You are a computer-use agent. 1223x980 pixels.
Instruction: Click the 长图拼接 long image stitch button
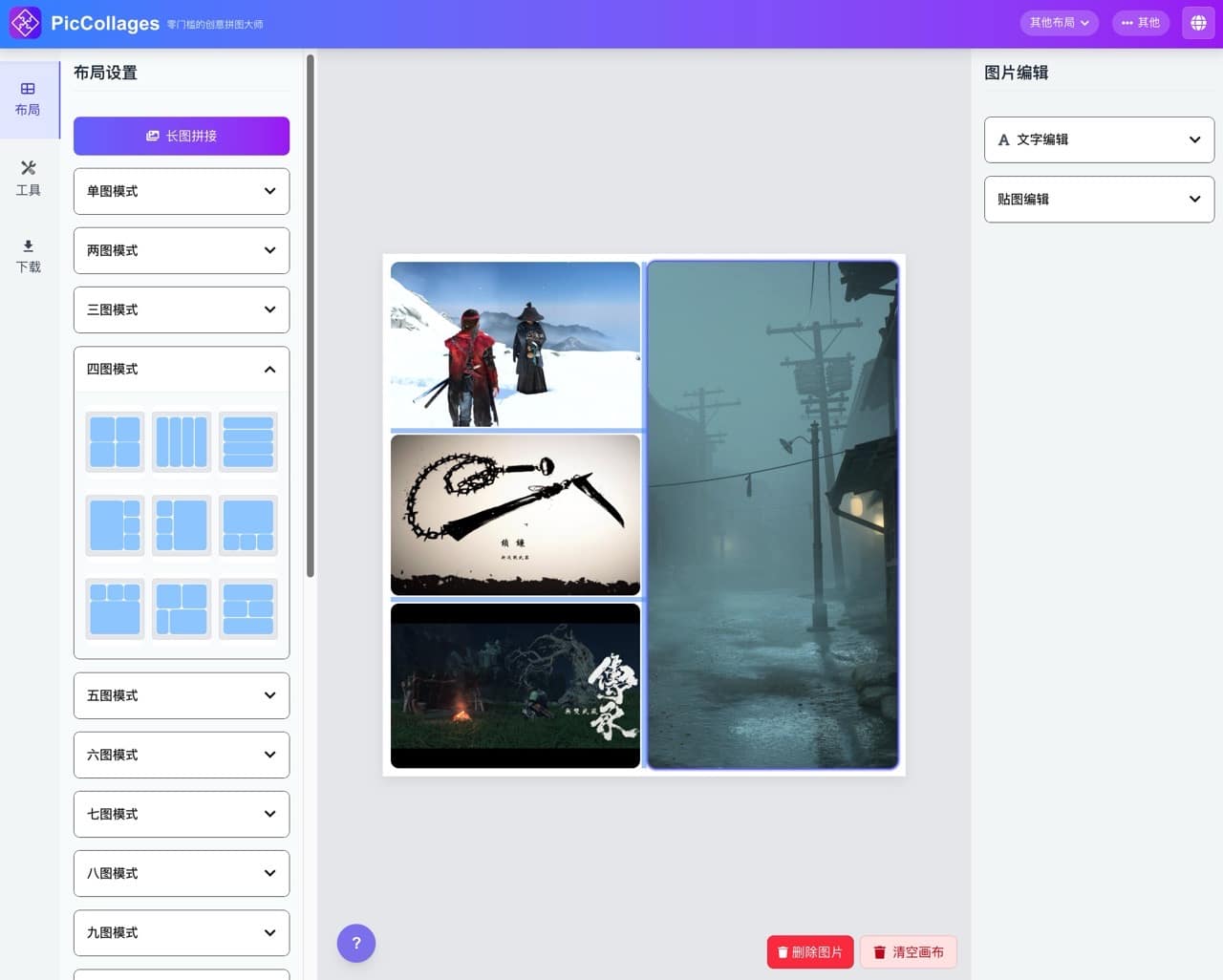coord(181,136)
